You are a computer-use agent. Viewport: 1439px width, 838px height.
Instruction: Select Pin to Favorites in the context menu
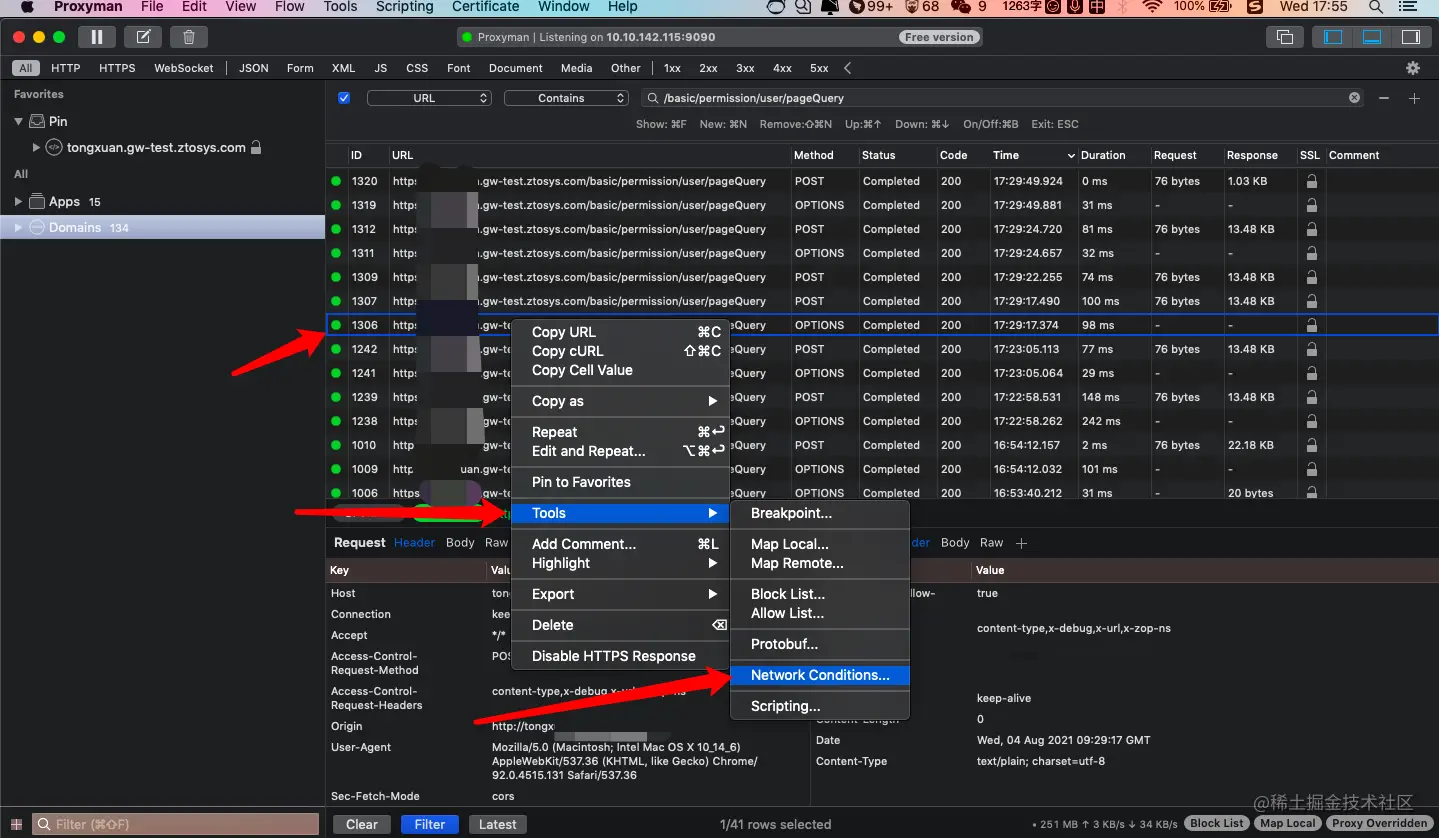pyautogui.click(x=620, y=482)
